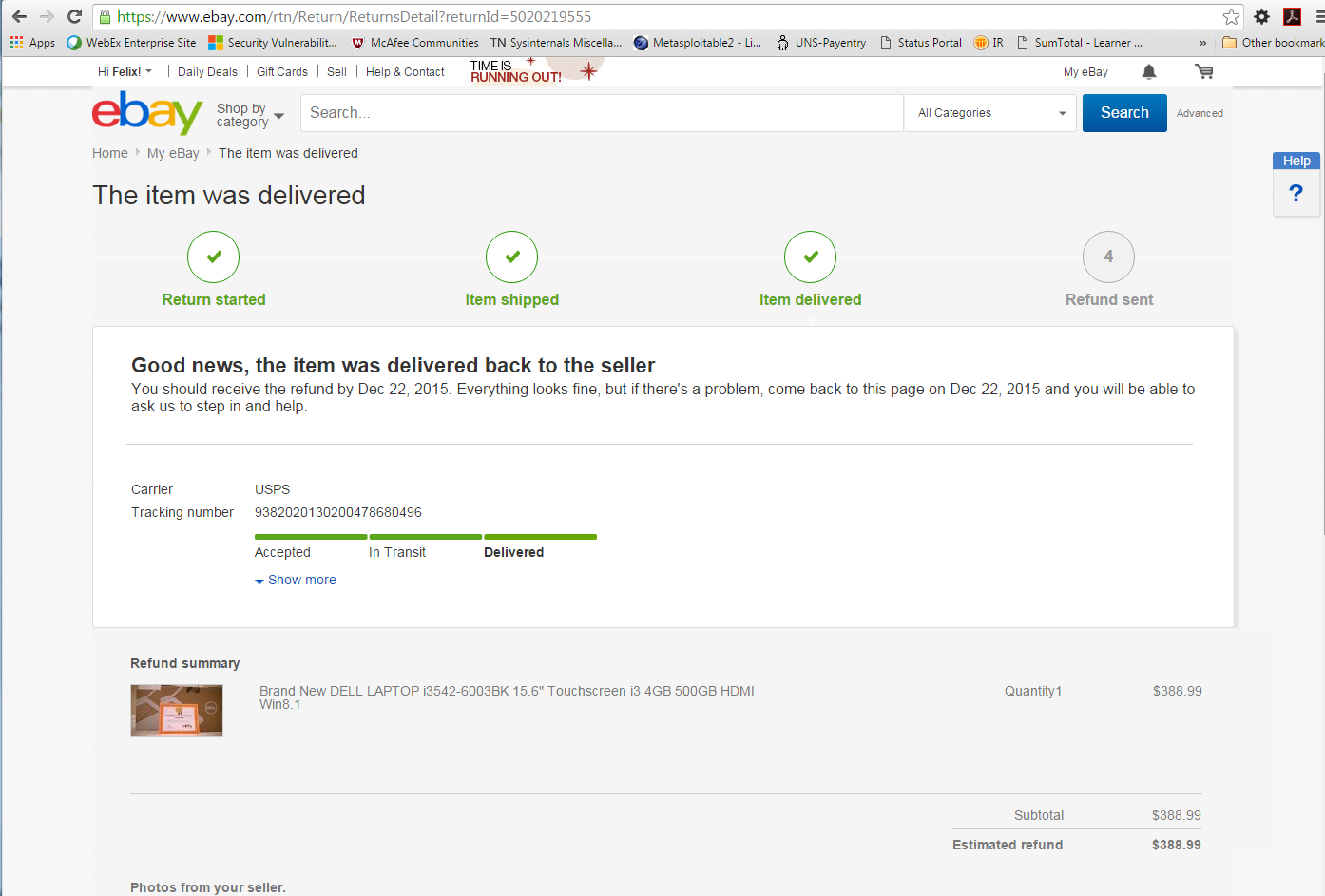The width and height of the screenshot is (1325, 896).
Task: Open the Apps grid in the bookmarks bar
Action: pos(32,43)
